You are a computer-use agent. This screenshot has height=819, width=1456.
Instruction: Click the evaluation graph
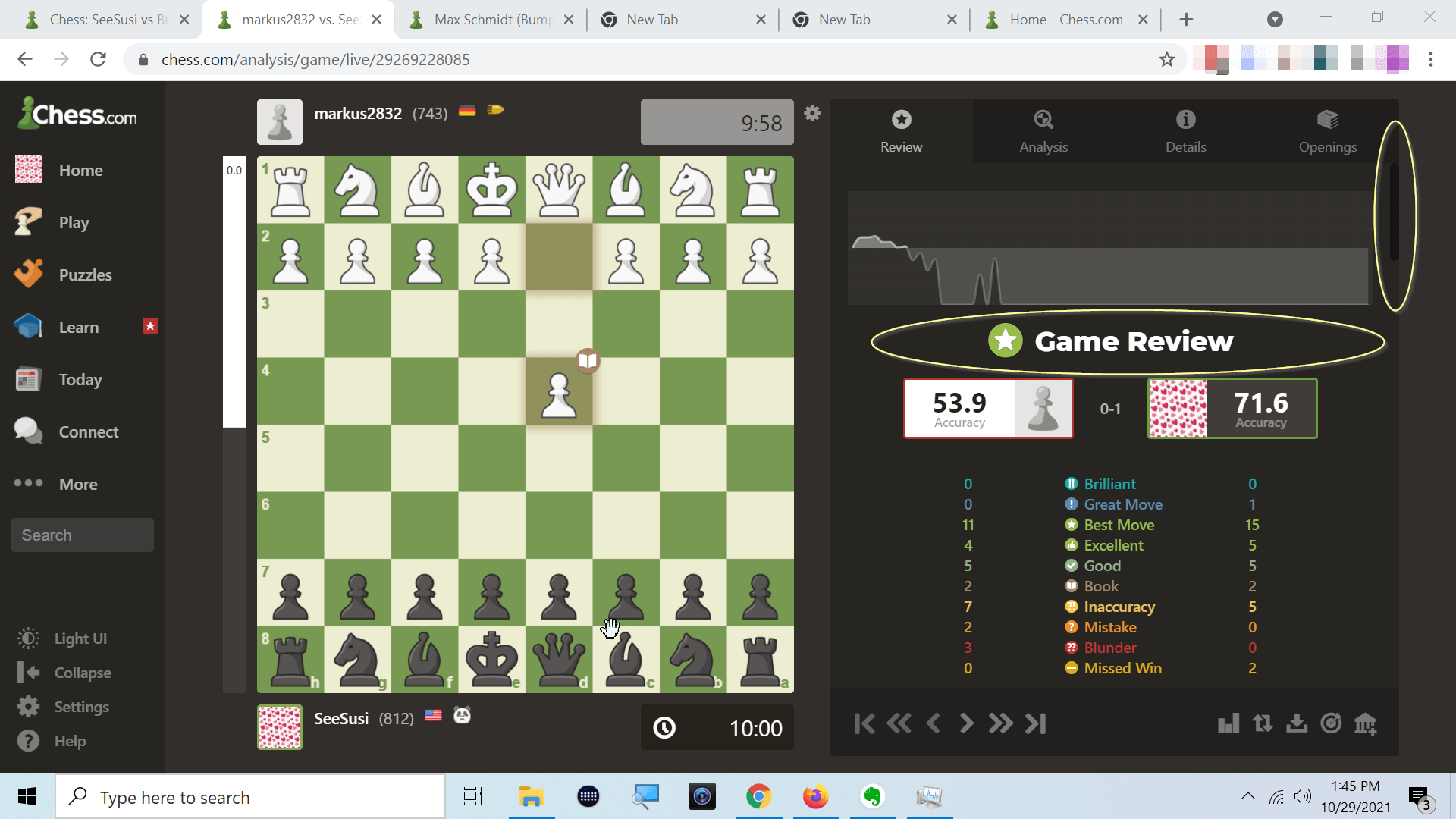click(1109, 248)
